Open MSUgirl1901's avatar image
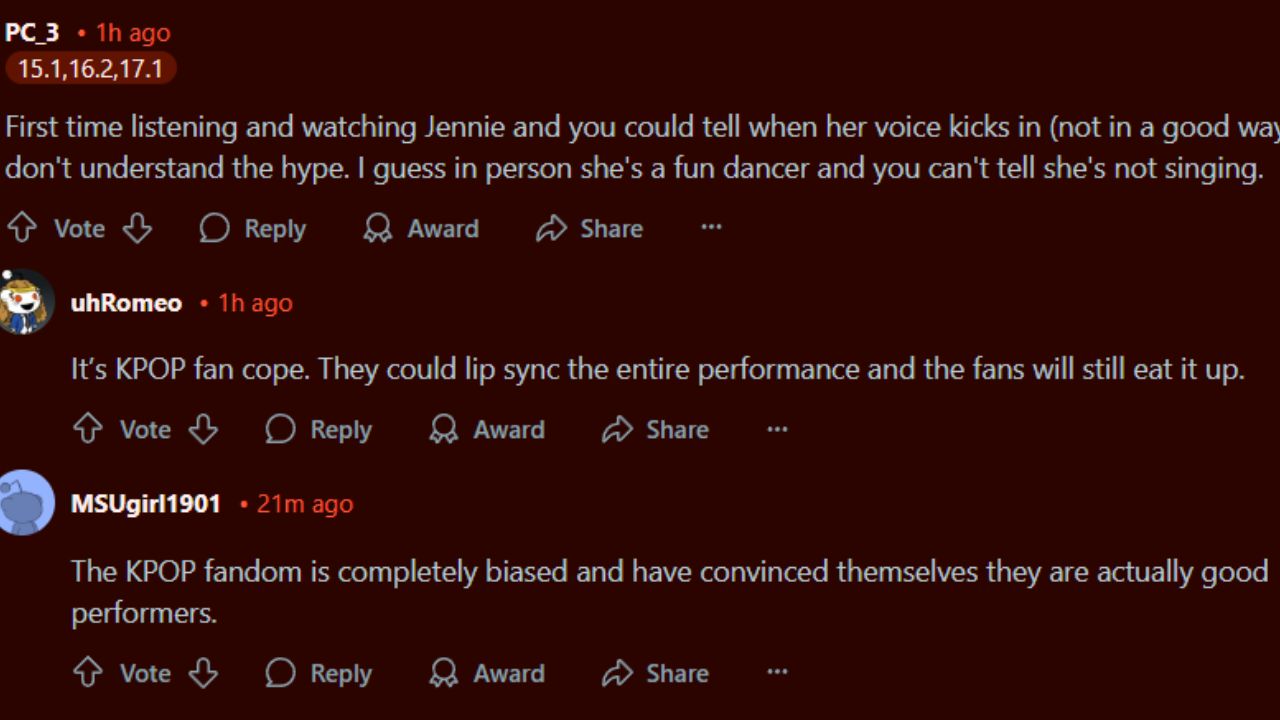 26,503
